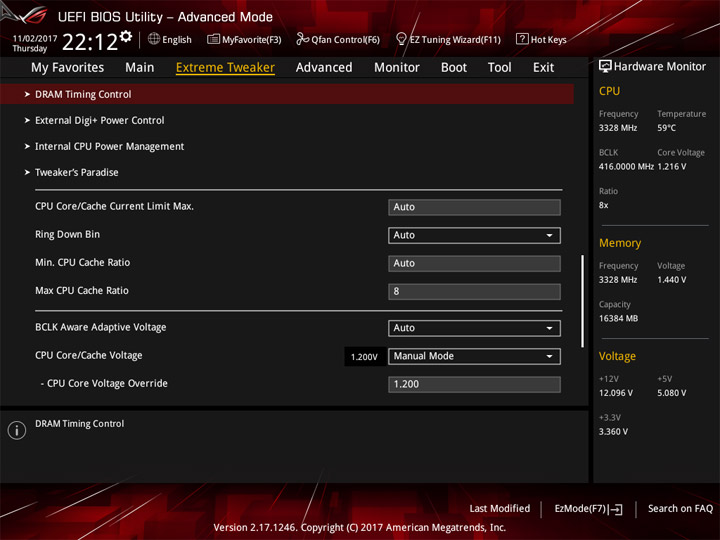Select the Extreme Tweaker tab
720x540 pixels.
(225, 68)
